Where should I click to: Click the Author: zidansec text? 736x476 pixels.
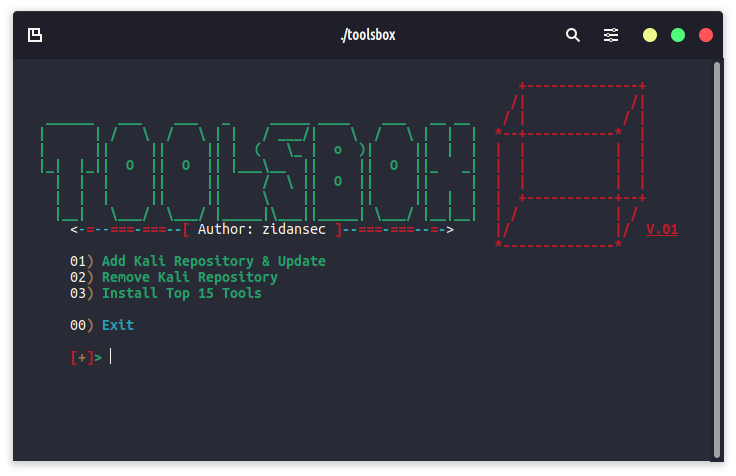click(x=261, y=229)
